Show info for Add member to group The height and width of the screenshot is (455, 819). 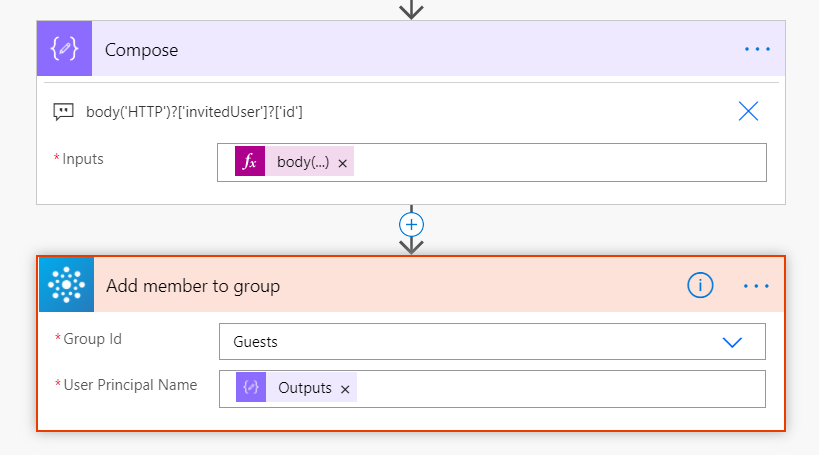point(700,286)
